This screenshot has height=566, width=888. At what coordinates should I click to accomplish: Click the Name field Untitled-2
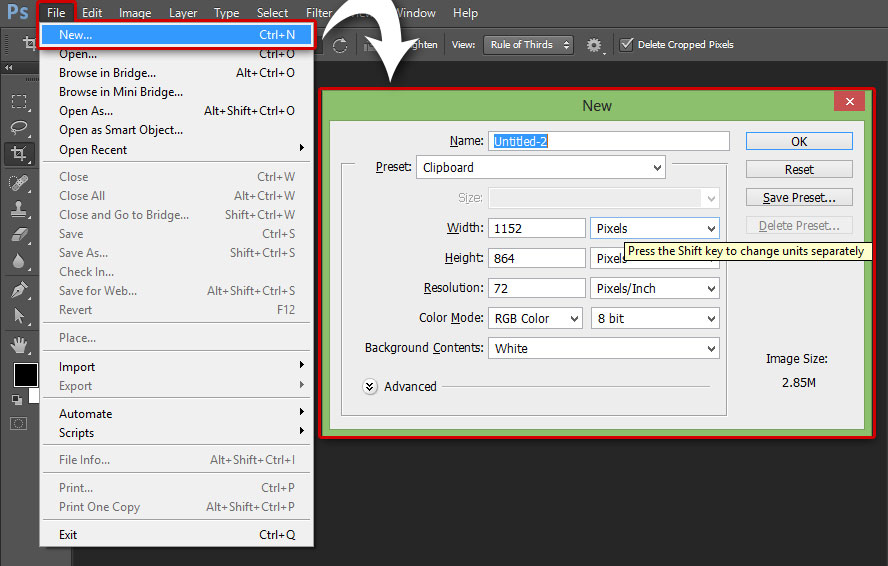coord(609,141)
